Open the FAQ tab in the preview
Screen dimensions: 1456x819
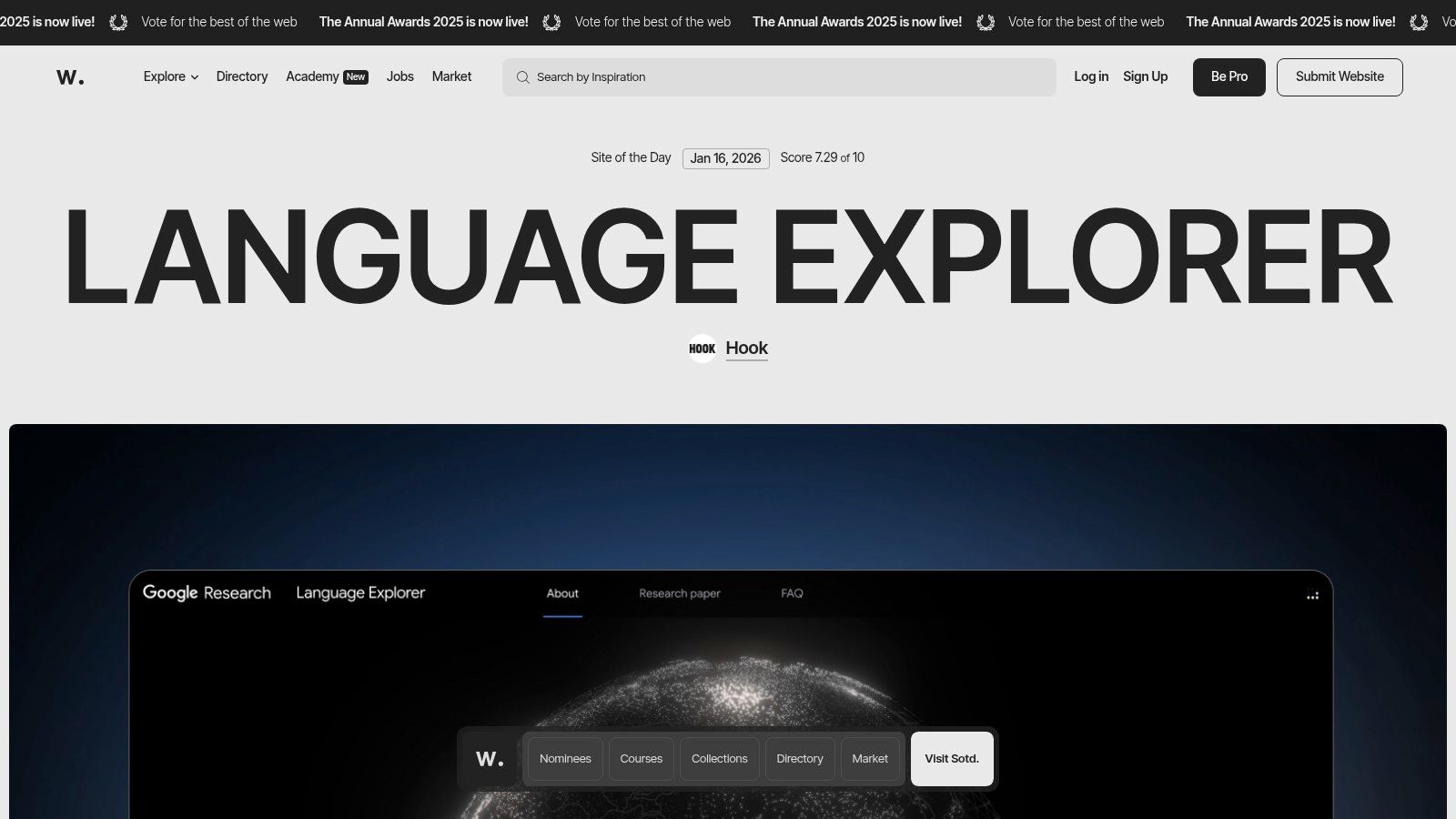click(x=790, y=593)
